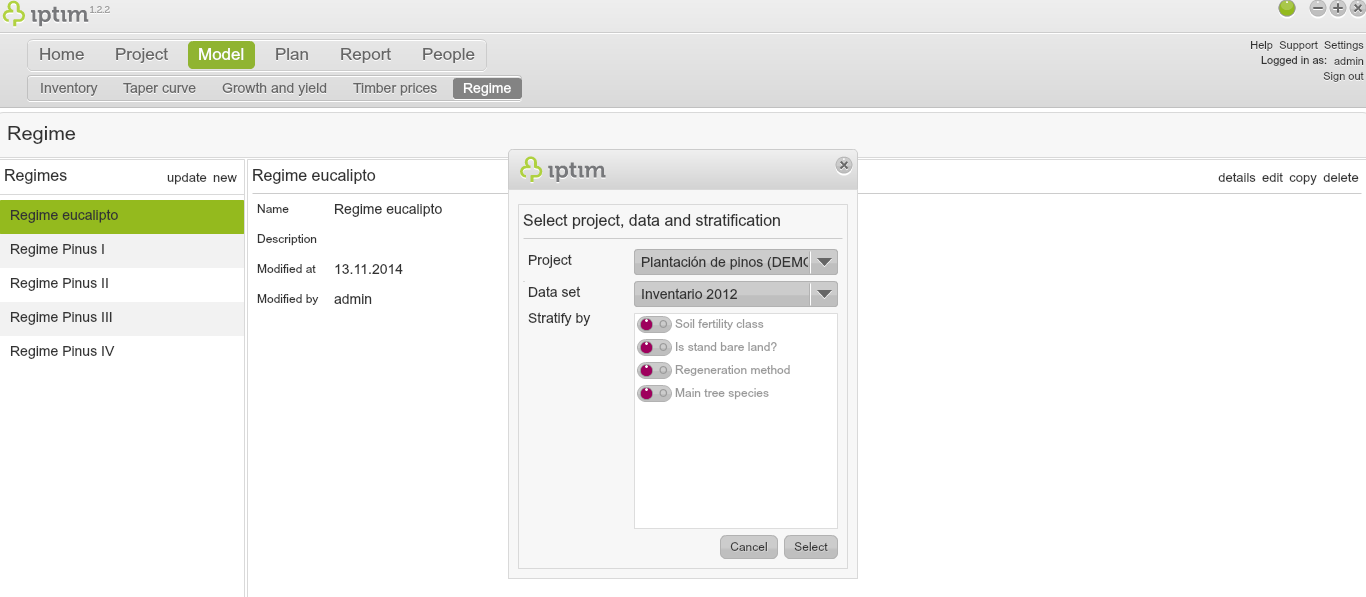The width and height of the screenshot is (1366, 597).
Task: Click the green status indicator circle
Action: coord(1287,8)
